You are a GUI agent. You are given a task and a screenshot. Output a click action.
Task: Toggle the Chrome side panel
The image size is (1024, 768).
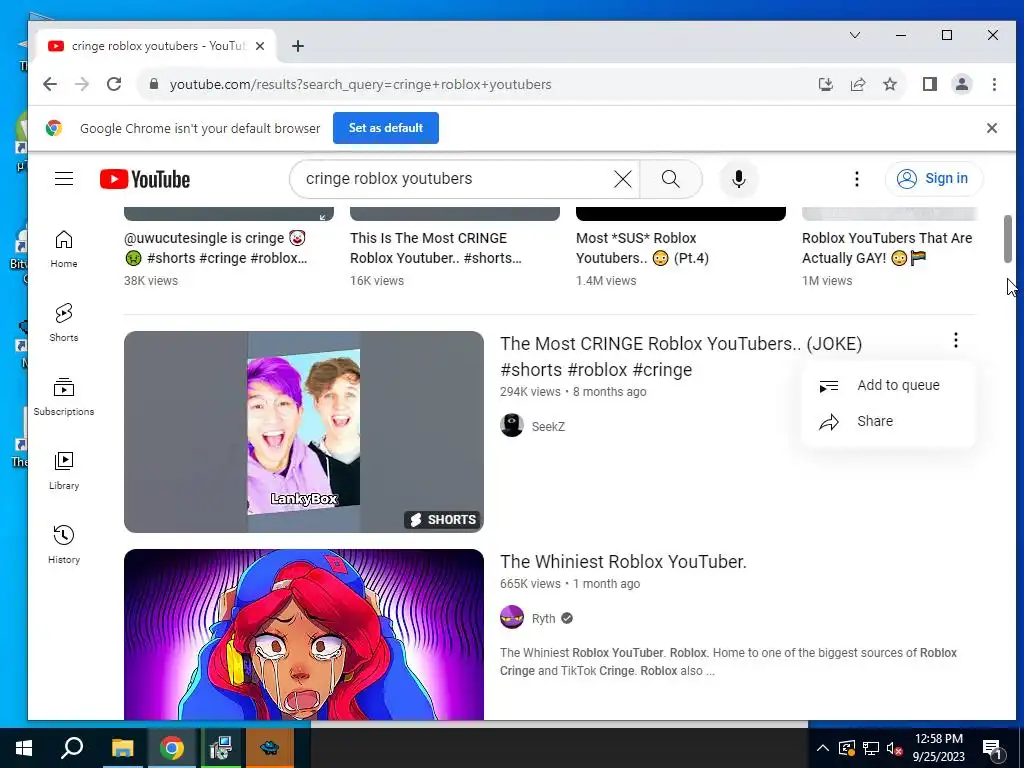pyautogui.click(x=930, y=84)
